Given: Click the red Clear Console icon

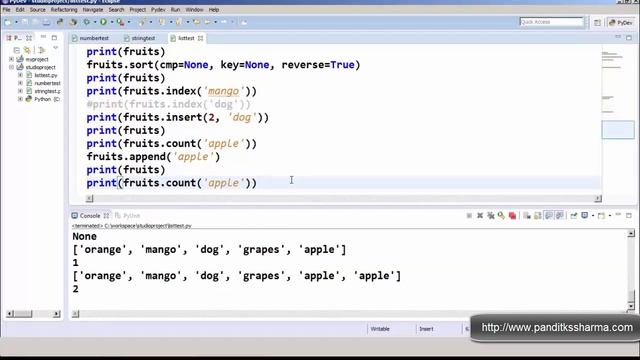Looking at the screenshot, I should 512,216.
